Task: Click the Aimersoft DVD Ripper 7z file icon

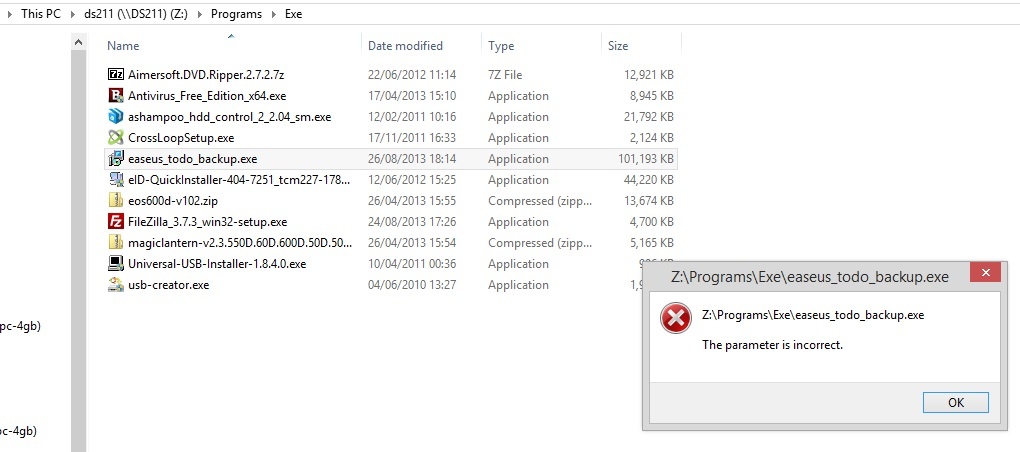Action: coord(116,75)
